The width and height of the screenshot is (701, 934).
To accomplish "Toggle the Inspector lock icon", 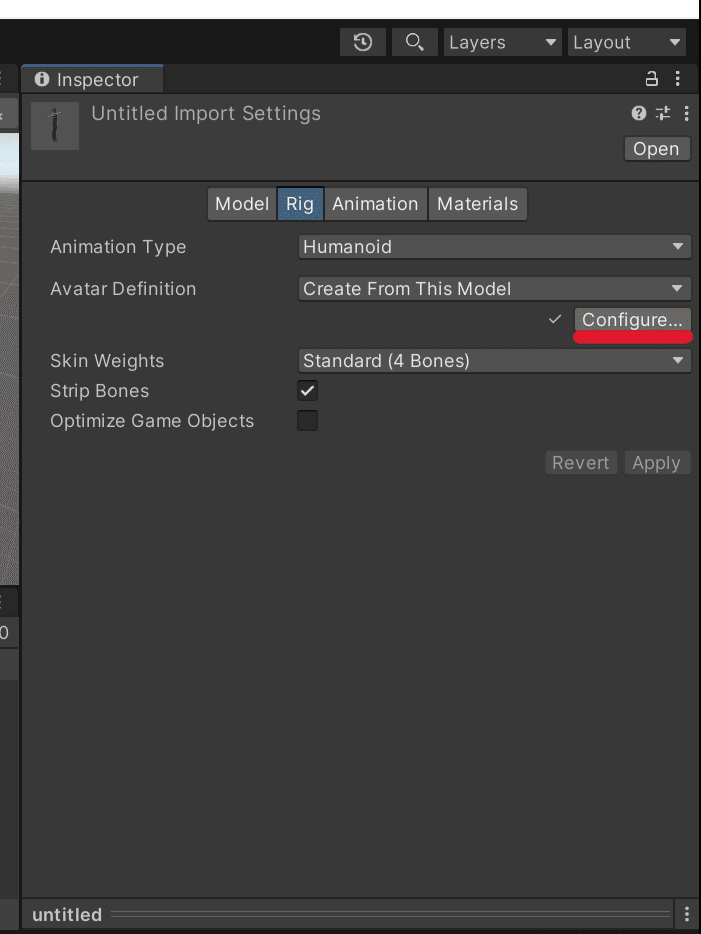I will coord(652,79).
